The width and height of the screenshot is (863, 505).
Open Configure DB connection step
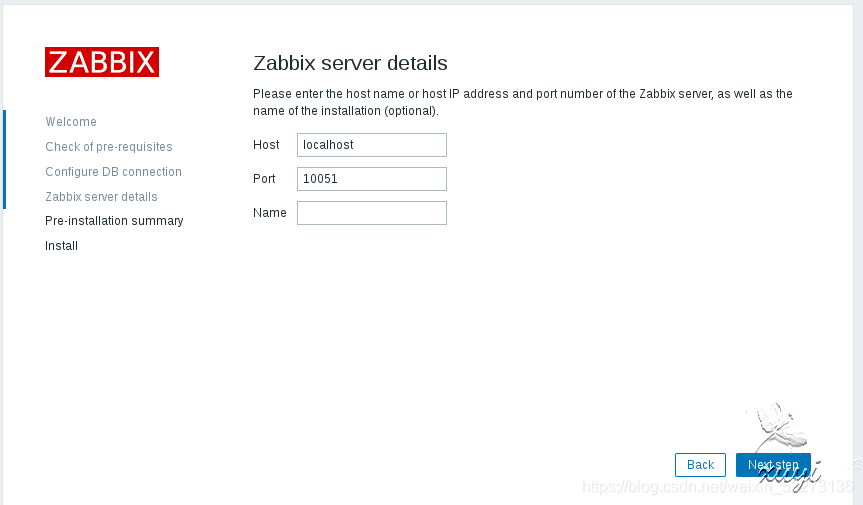(113, 172)
